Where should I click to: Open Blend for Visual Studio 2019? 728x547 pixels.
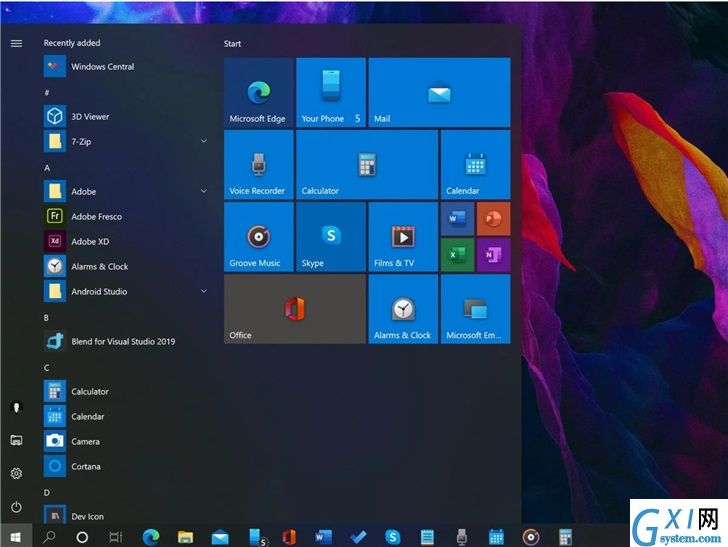125,341
